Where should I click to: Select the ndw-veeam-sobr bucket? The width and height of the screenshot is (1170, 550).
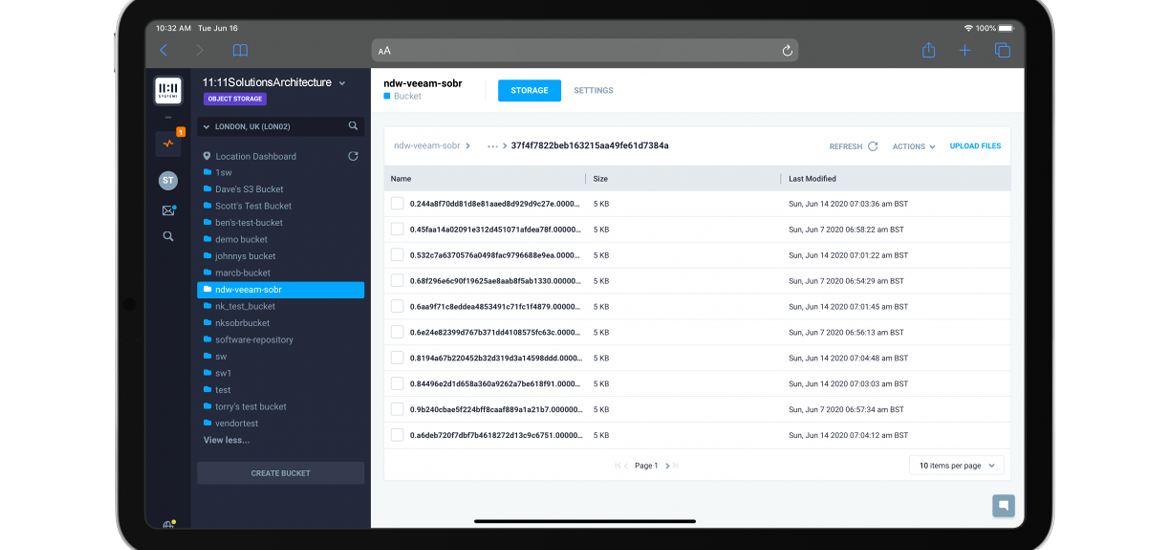[281, 290]
